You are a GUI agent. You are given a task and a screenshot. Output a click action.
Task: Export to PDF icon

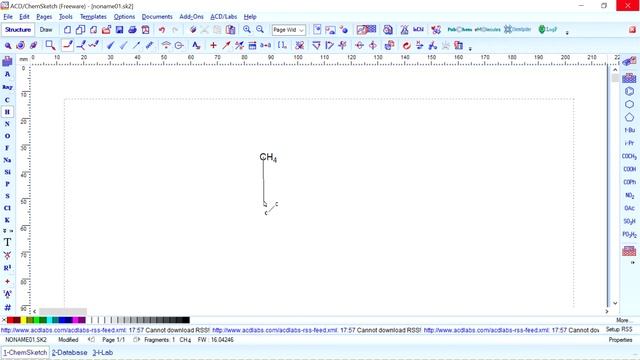[x=145, y=30]
